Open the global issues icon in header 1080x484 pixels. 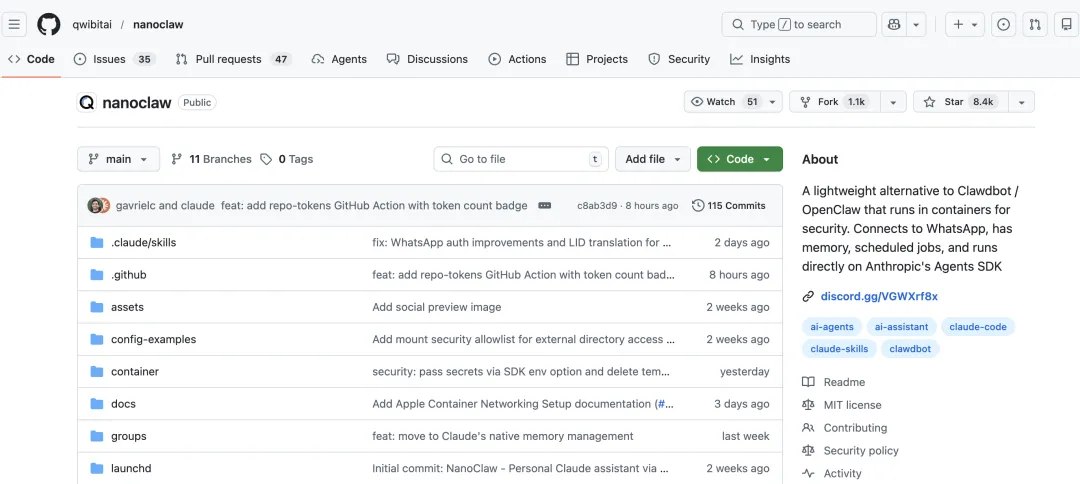(1004, 24)
